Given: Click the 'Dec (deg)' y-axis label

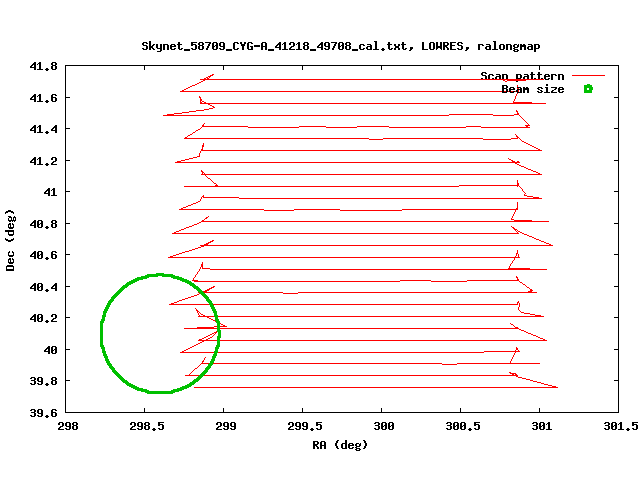Looking at the screenshot, I should tap(10, 240).
